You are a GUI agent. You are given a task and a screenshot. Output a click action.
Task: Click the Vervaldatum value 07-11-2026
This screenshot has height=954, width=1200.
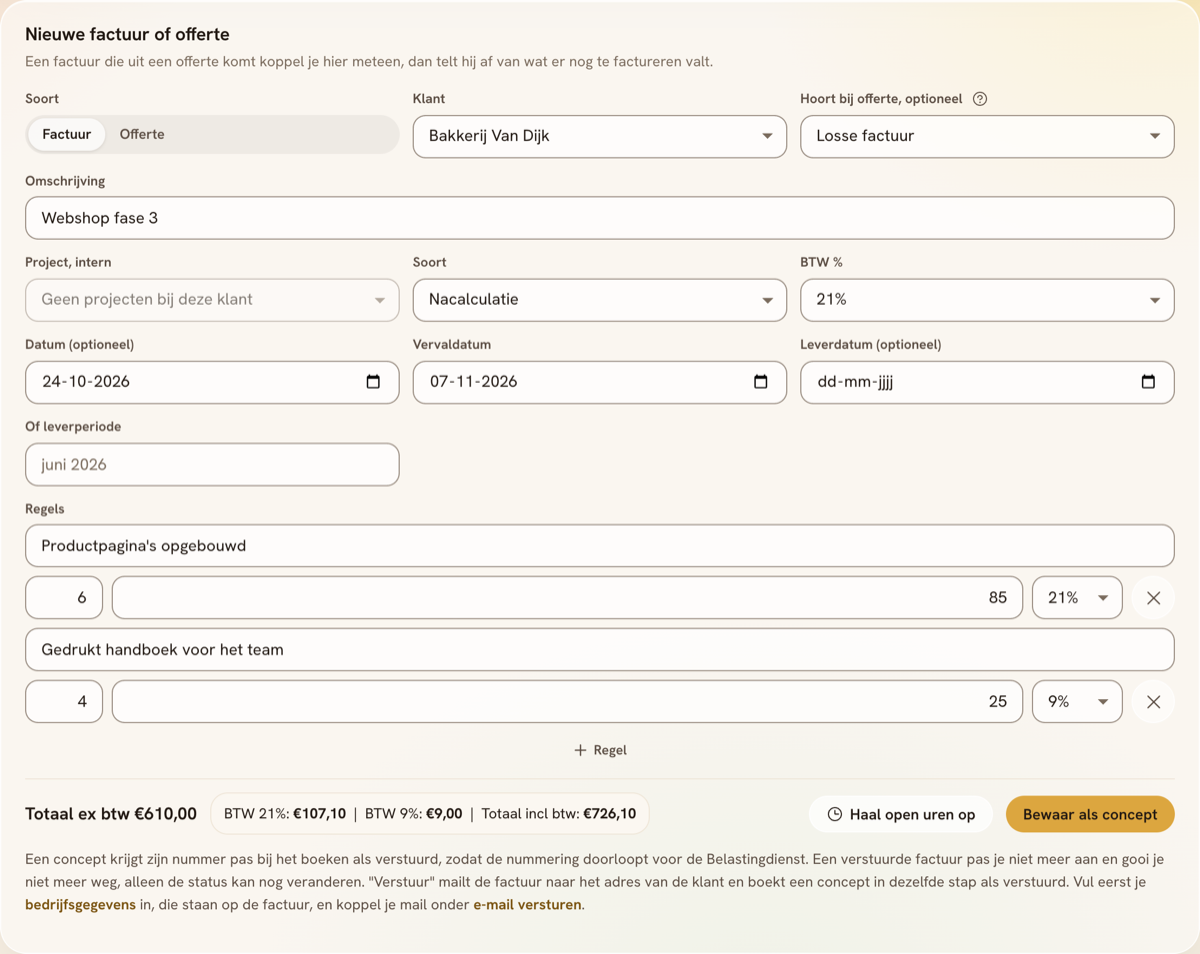(x=473, y=382)
